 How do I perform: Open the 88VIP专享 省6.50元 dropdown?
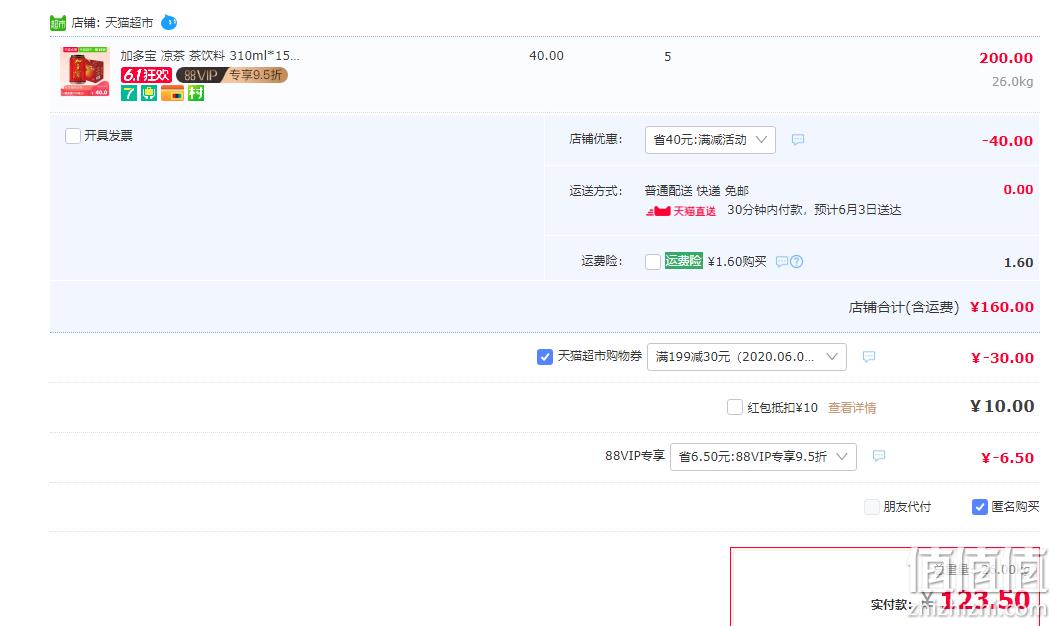tap(763, 456)
